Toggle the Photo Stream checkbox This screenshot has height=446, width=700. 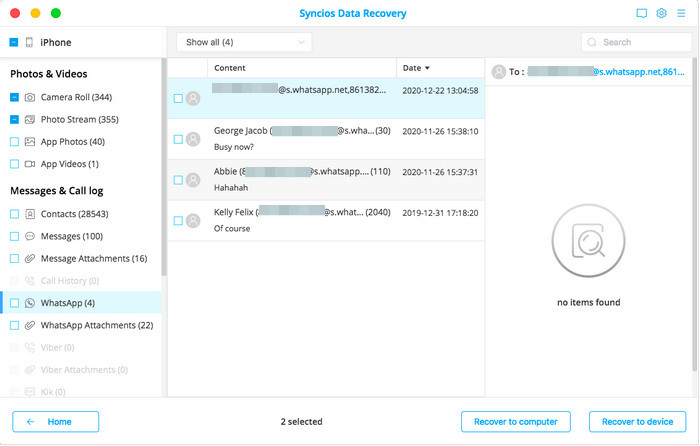(x=14, y=119)
